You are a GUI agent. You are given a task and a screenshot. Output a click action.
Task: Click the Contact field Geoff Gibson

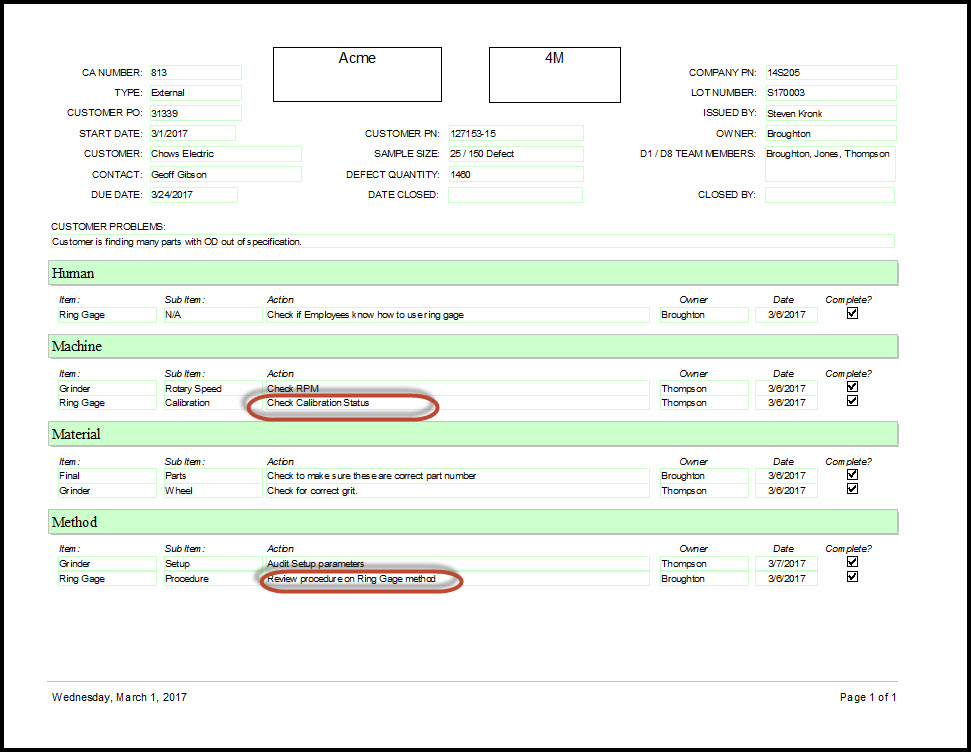pos(225,174)
